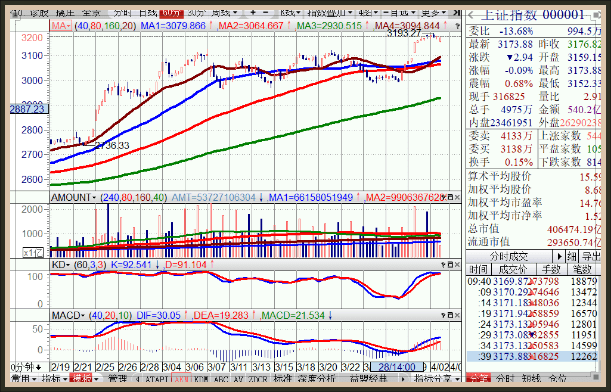
Task: Select the 30分 period tab
Action: (196, 13)
